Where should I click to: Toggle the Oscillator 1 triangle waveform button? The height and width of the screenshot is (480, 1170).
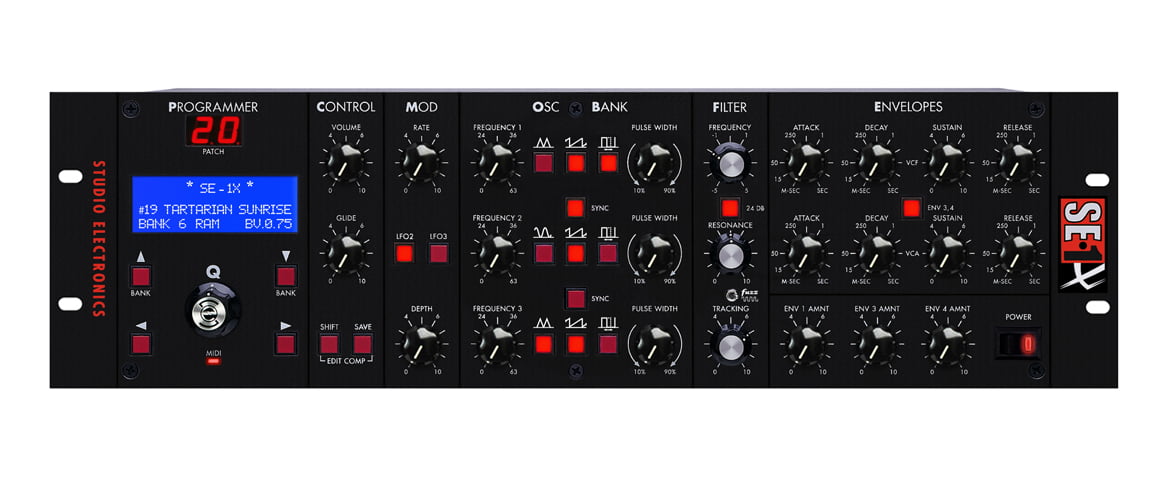tap(544, 163)
